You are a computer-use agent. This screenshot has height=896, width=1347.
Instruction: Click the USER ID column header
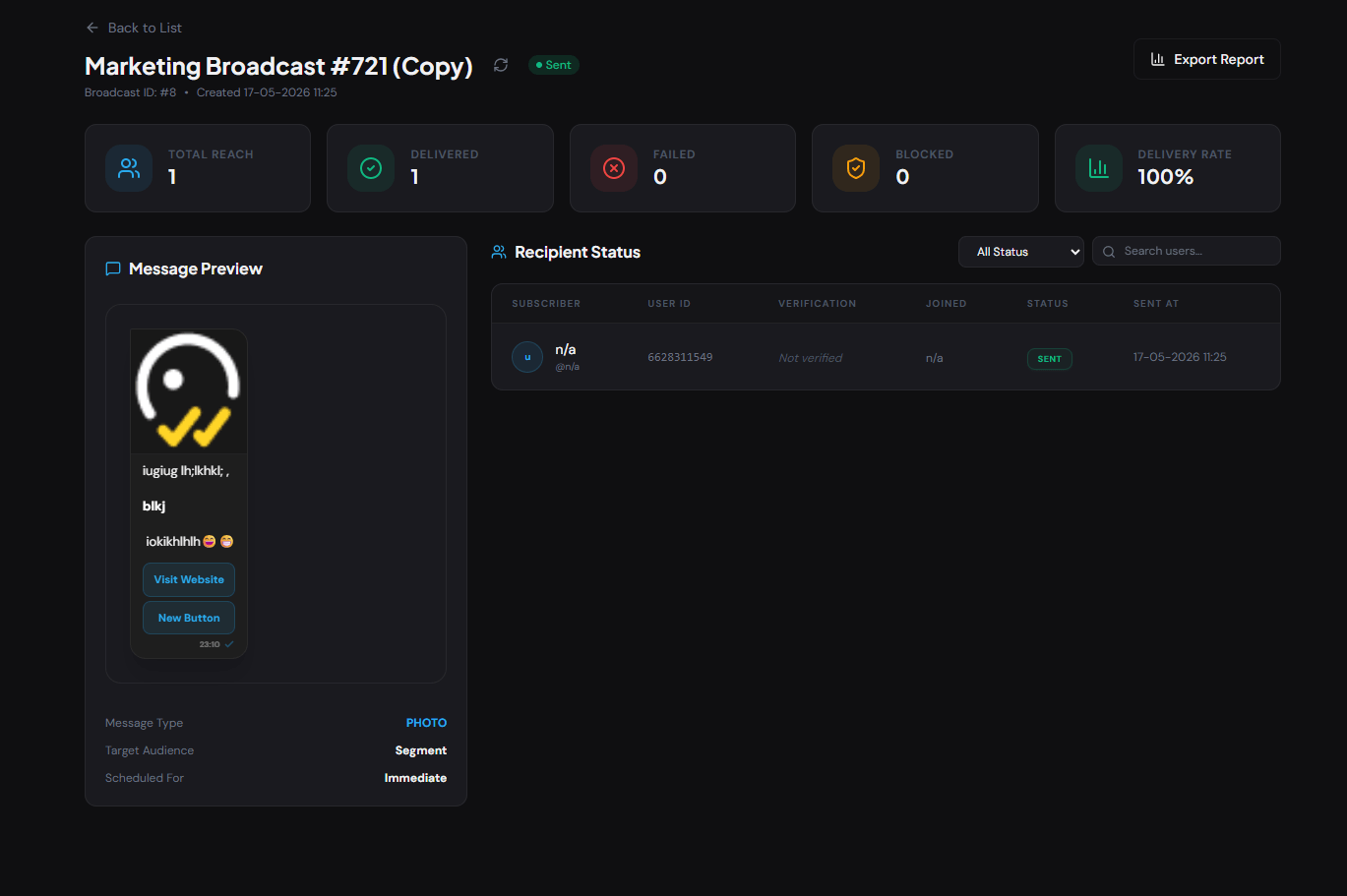pyautogui.click(x=669, y=304)
